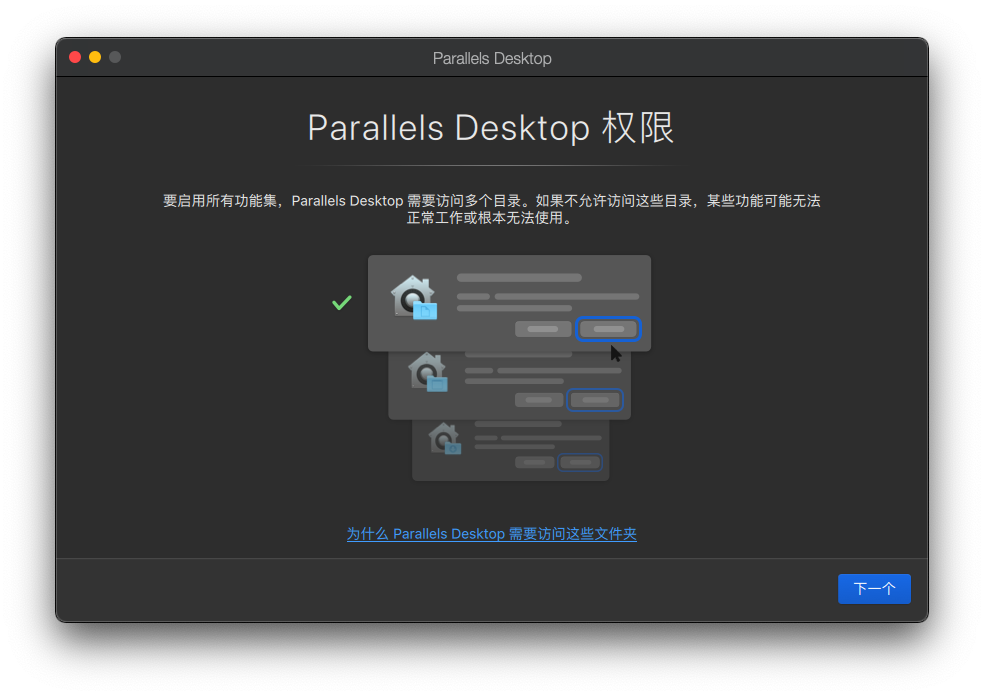Screen dimensions: 984x696
Task: Click the Parallels Desktop 权限 heading
Action: click(491, 128)
